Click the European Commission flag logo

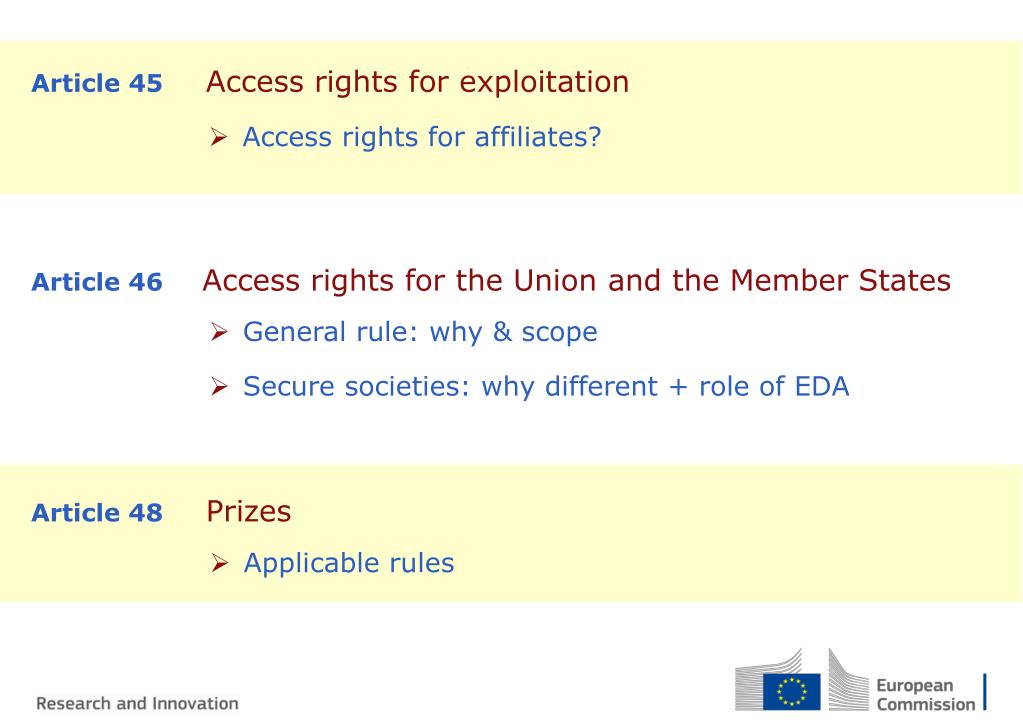791,692
